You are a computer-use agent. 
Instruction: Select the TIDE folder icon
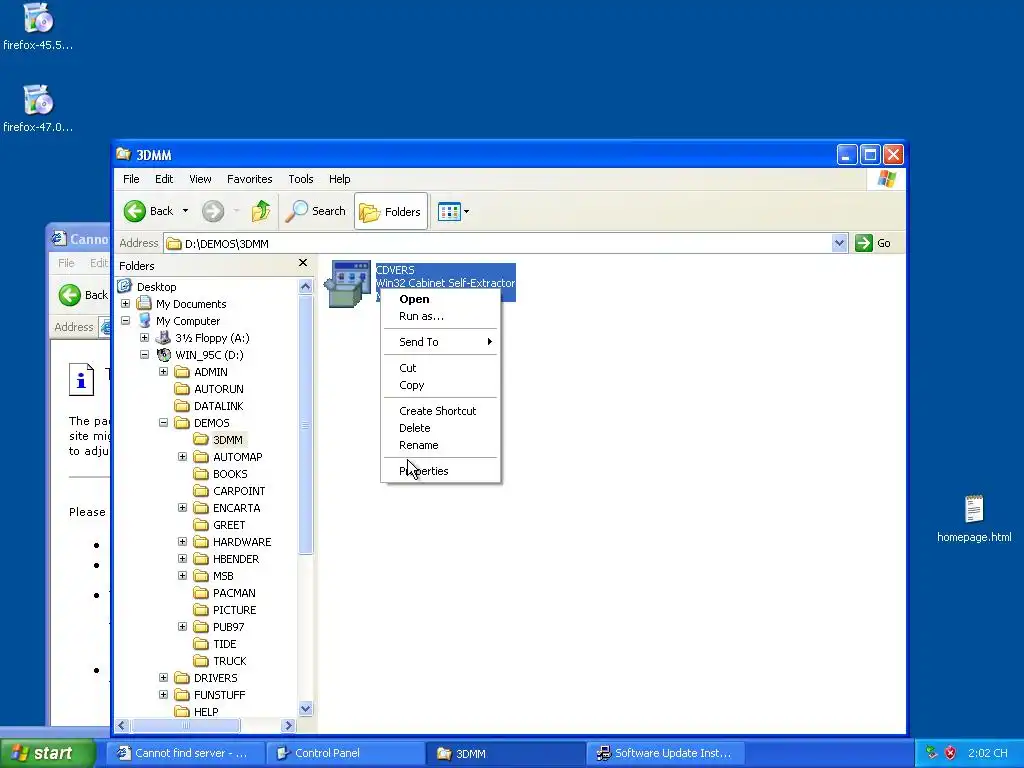pyautogui.click(x=200, y=643)
